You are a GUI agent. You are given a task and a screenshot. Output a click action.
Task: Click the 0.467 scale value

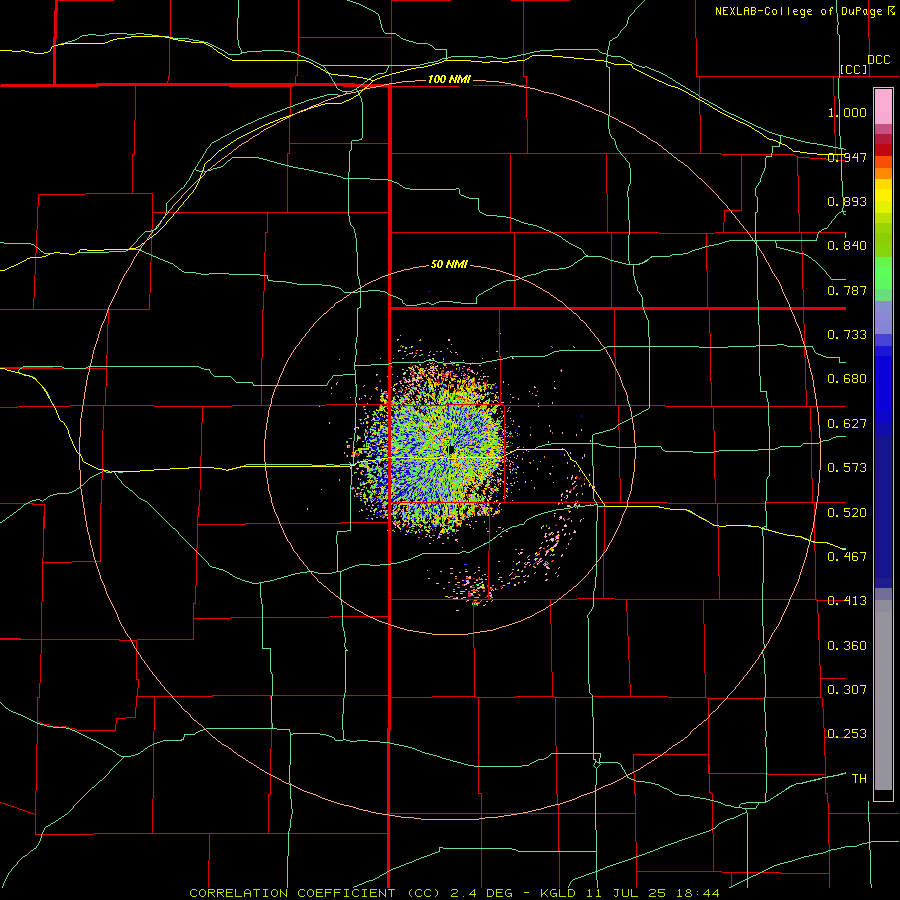pyautogui.click(x=847, y=557)
